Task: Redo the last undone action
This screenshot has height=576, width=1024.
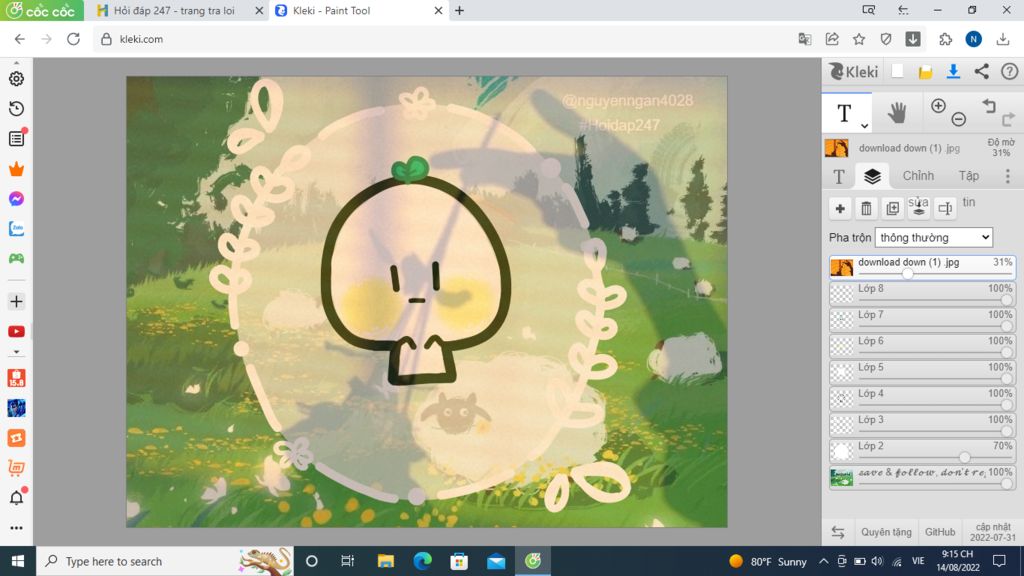Action: click(1008, 119)
